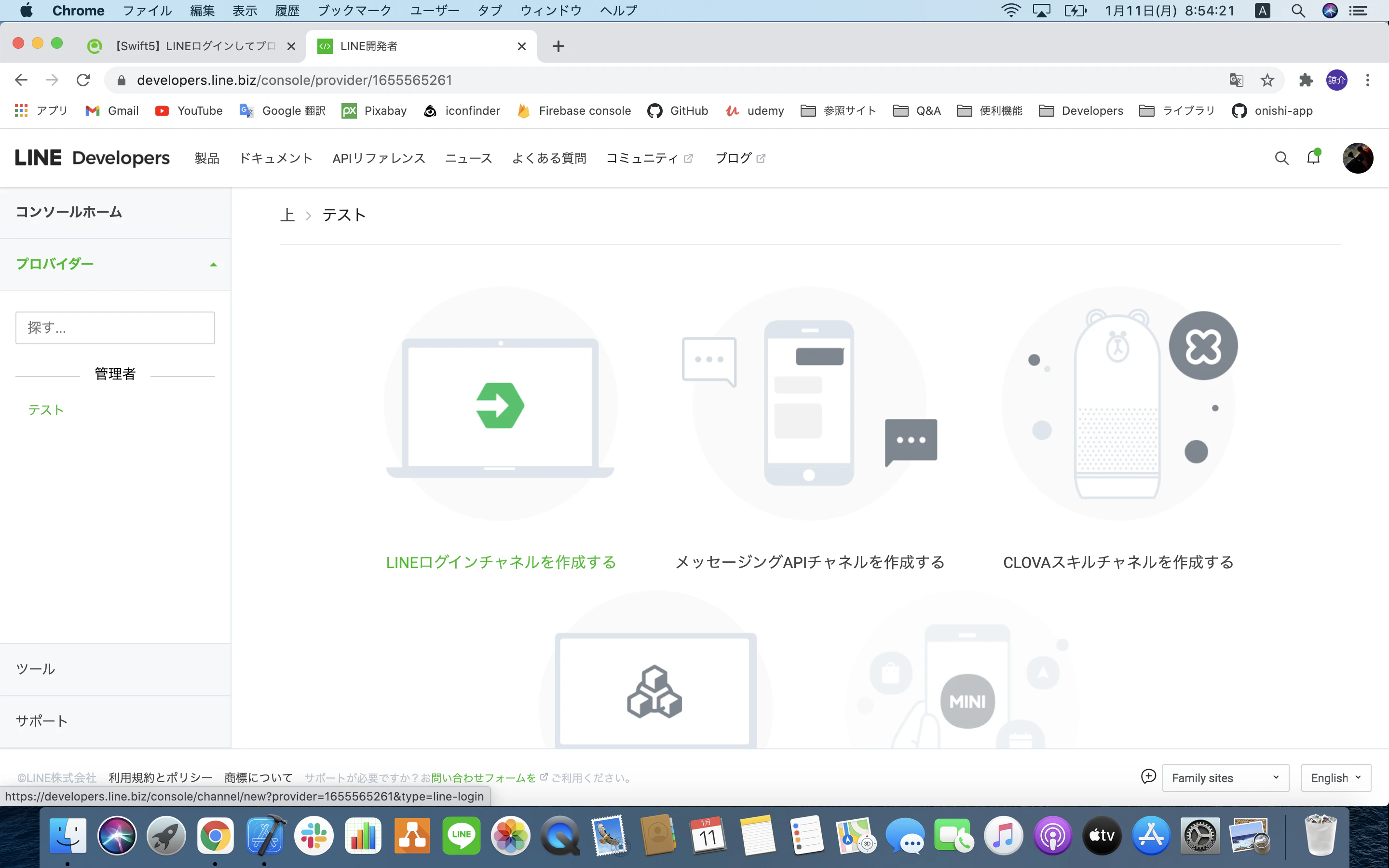This screenshot has width=1389, height=868.
Task: Click the 上 breadcrumb link
Action: click(287, 215)
